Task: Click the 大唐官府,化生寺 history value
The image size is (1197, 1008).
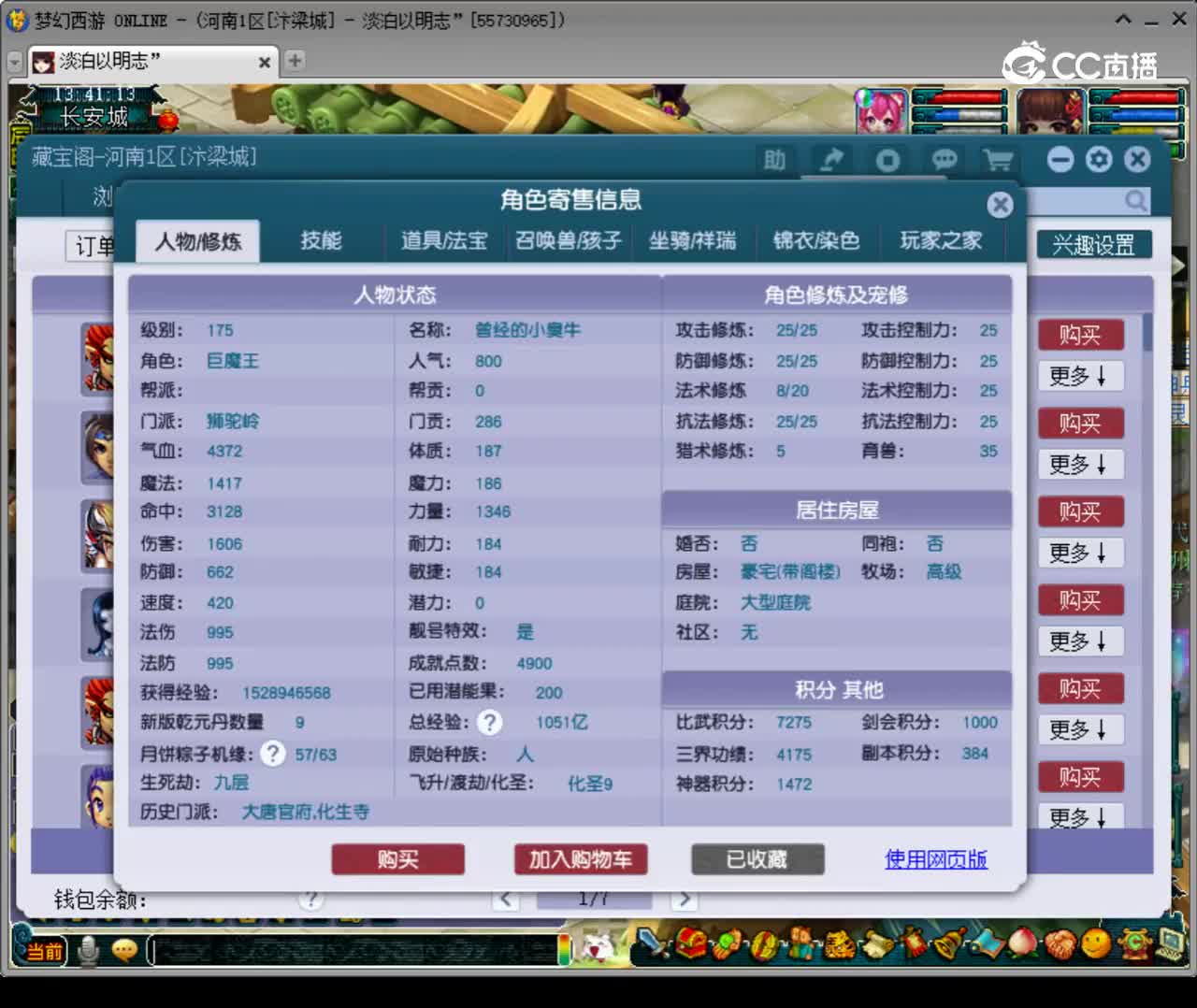Action: [305, 812]
